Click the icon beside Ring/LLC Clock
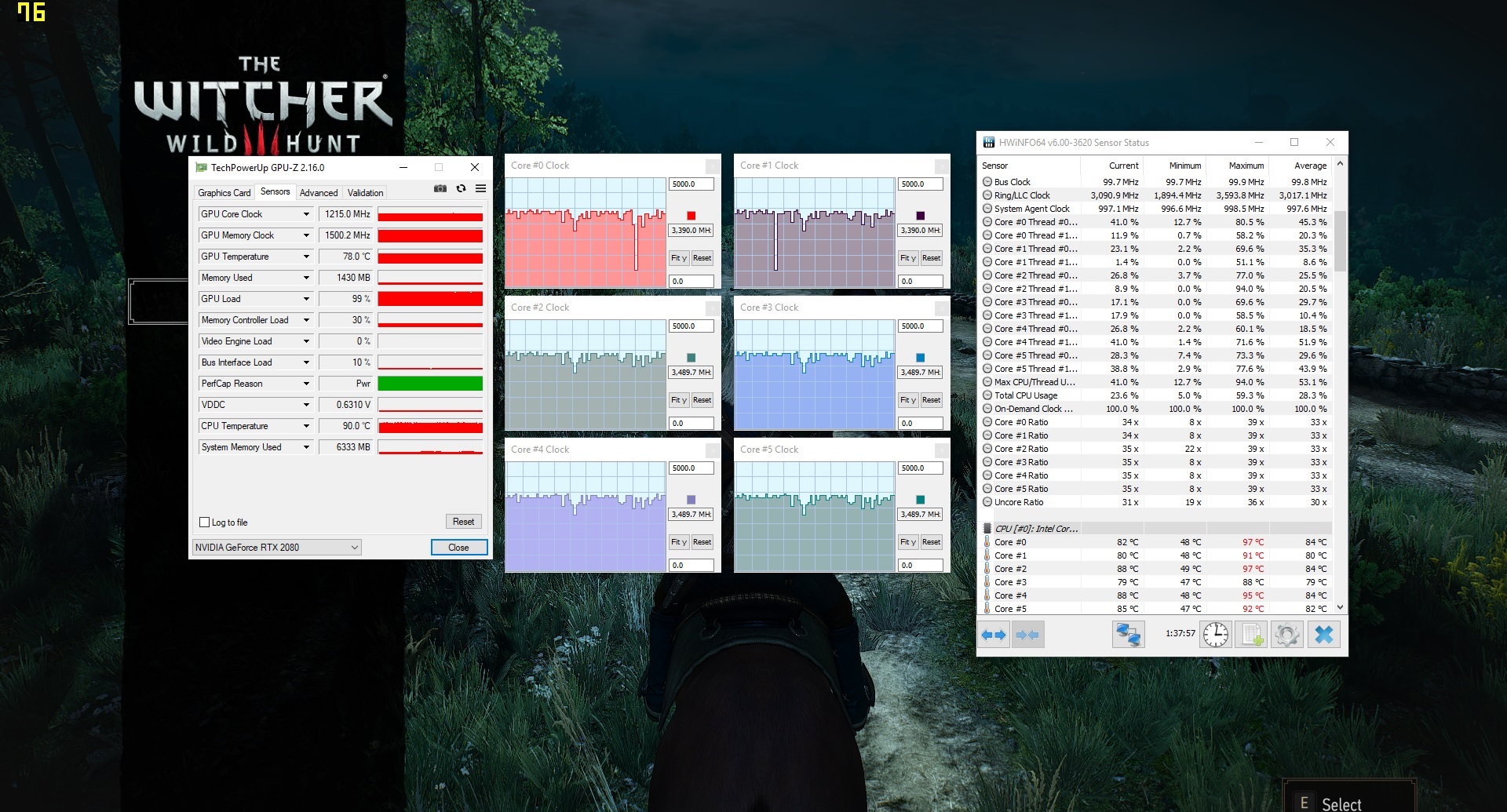The image size is (1507, 812). coord(987,195)
